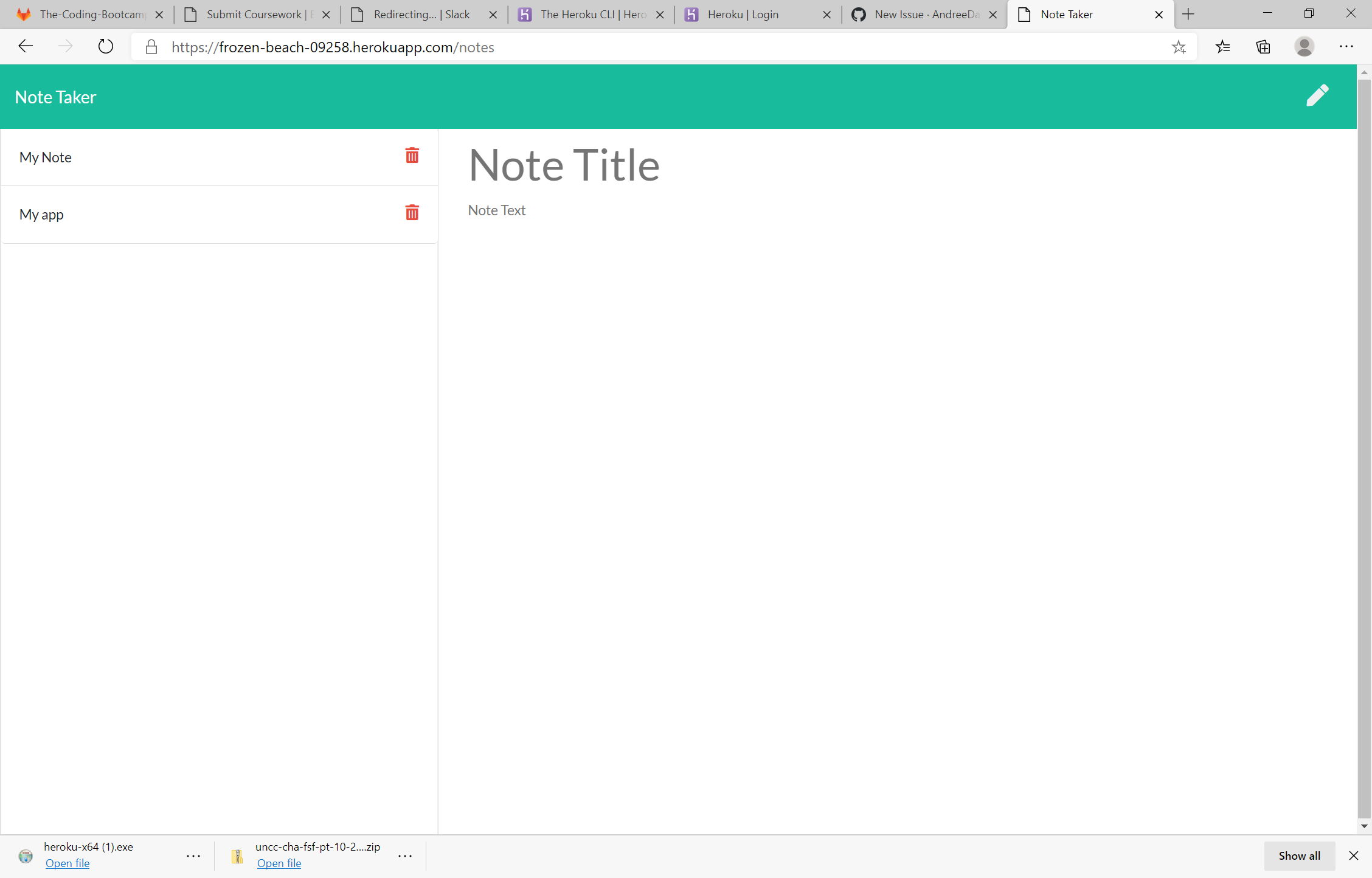The image size is (1372, 878).
Task: Click the browser profile avatar icon
Action: [x=1304, y=46]
